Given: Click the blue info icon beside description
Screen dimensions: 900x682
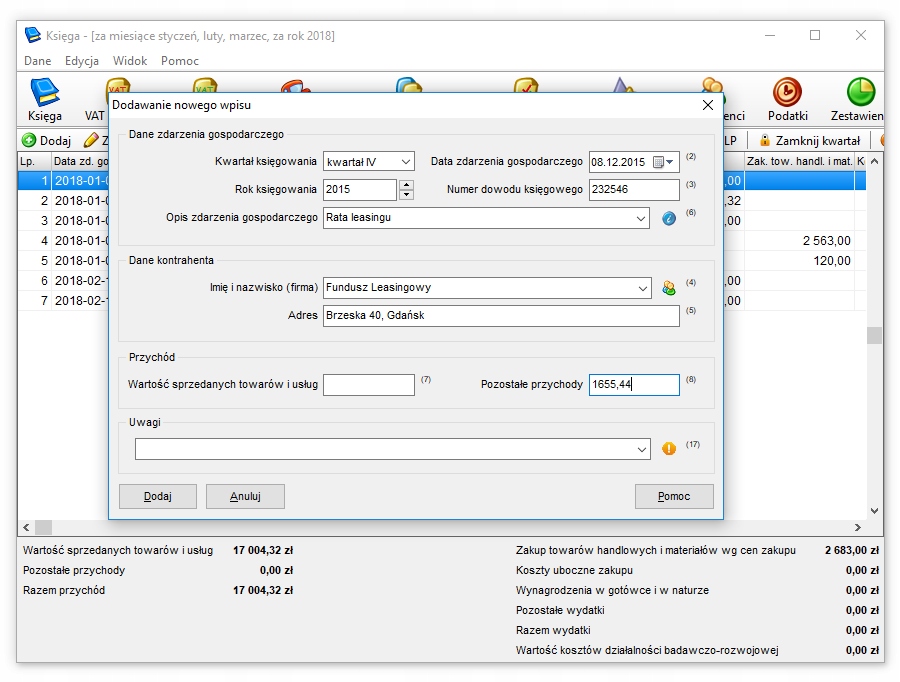Looking at the screenshot, I should 669,218.
